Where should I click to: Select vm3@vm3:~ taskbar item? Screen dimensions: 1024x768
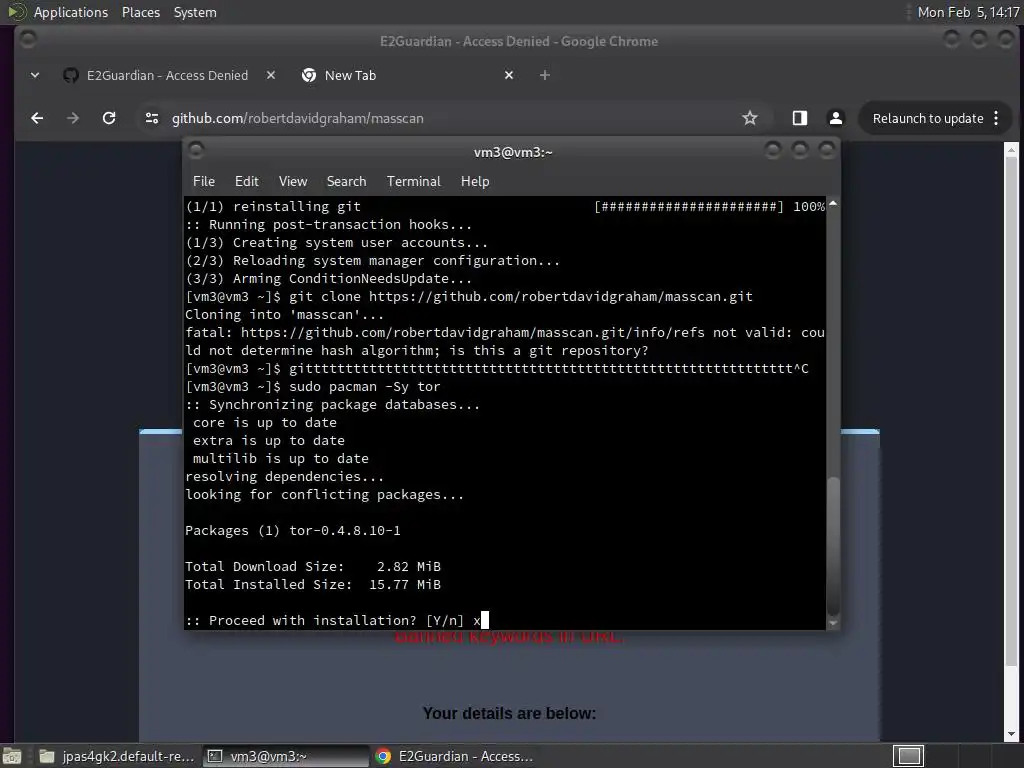pyautogui.click(x=286, y=756)
